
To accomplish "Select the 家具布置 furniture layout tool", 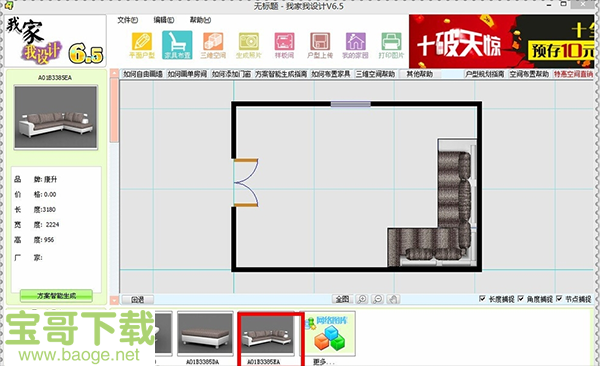I will 177,45.
